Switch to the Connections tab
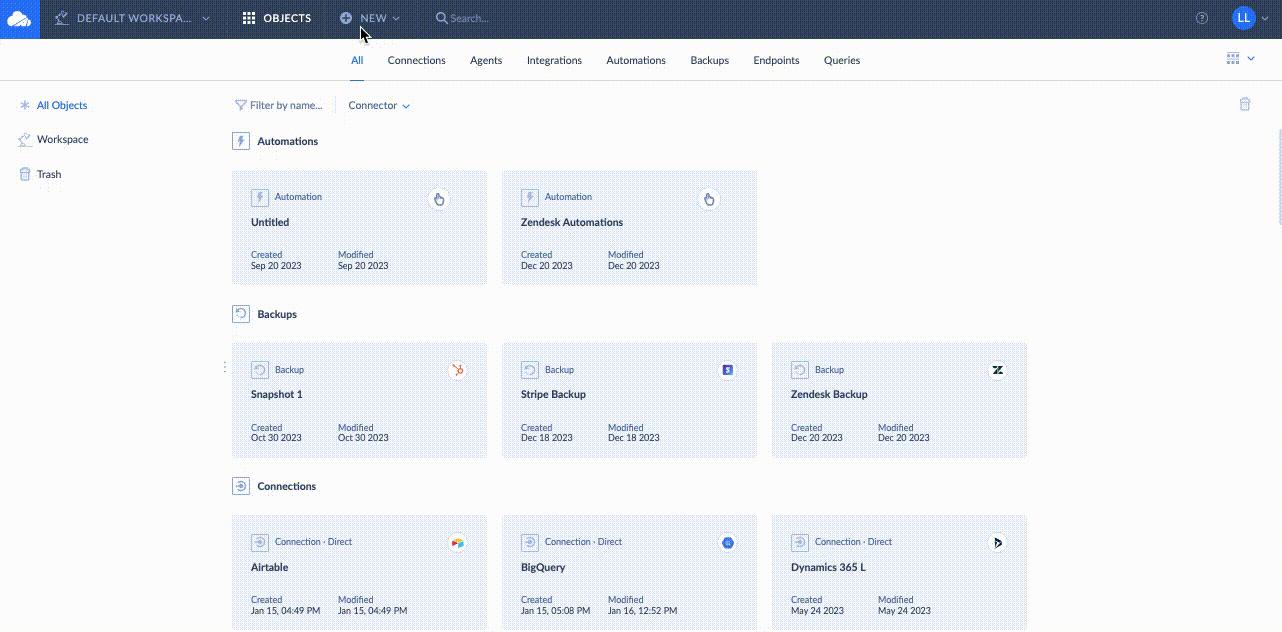The width and height of the screenshot is (1282, 632). click(x=416, y=60)
